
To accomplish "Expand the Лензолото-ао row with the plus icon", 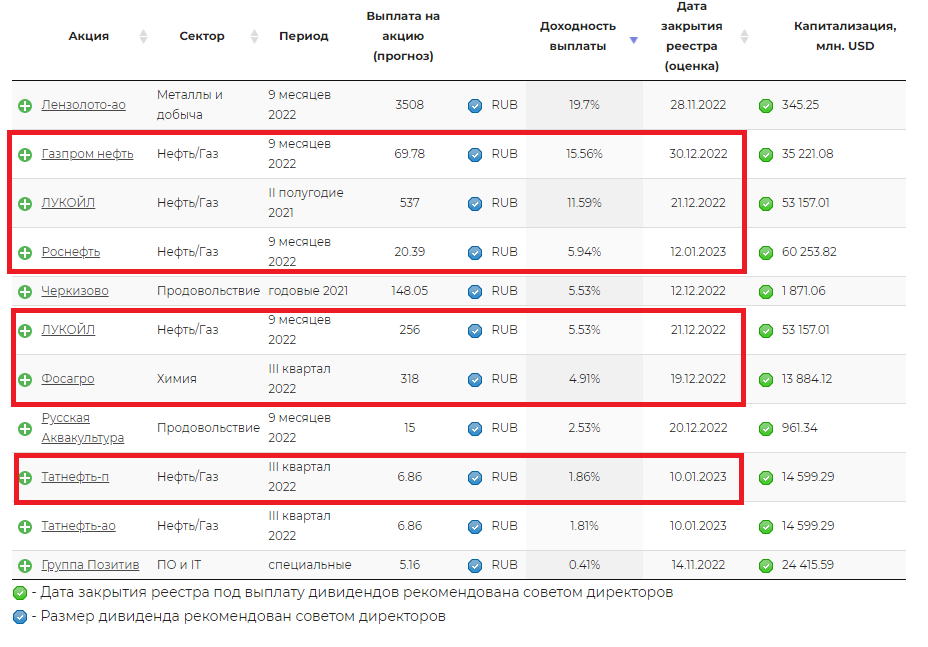I will pos(23,106).
